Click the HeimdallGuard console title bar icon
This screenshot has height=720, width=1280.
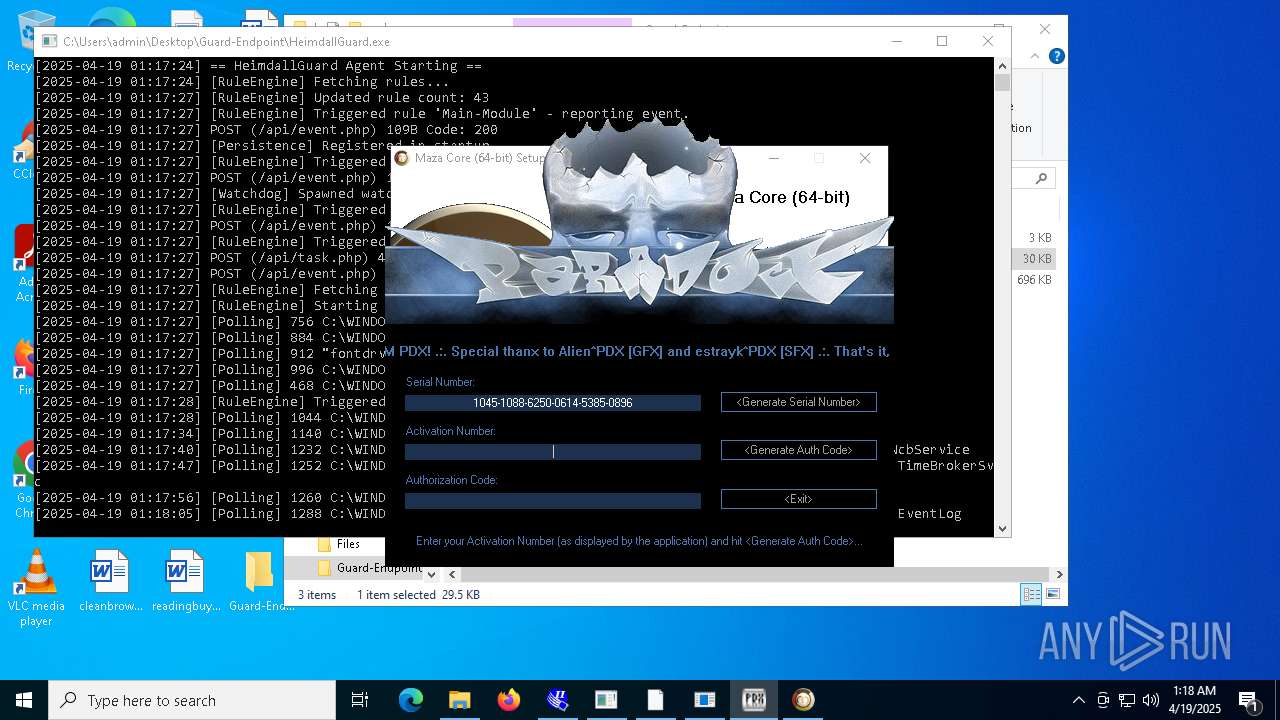click(49, 42)
